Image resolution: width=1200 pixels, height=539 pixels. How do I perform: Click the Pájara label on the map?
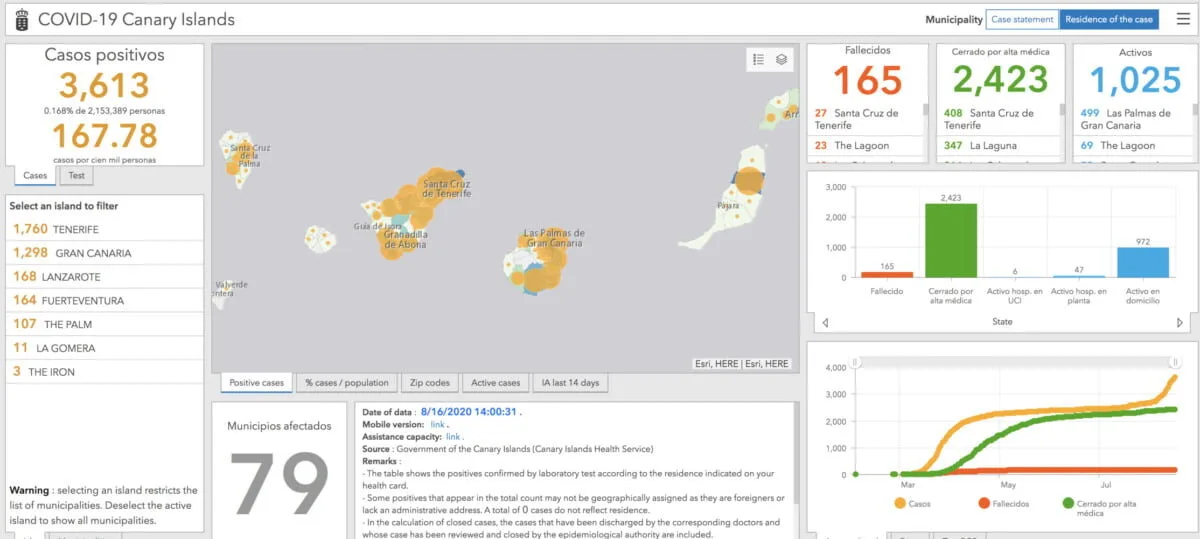point(728,206)
